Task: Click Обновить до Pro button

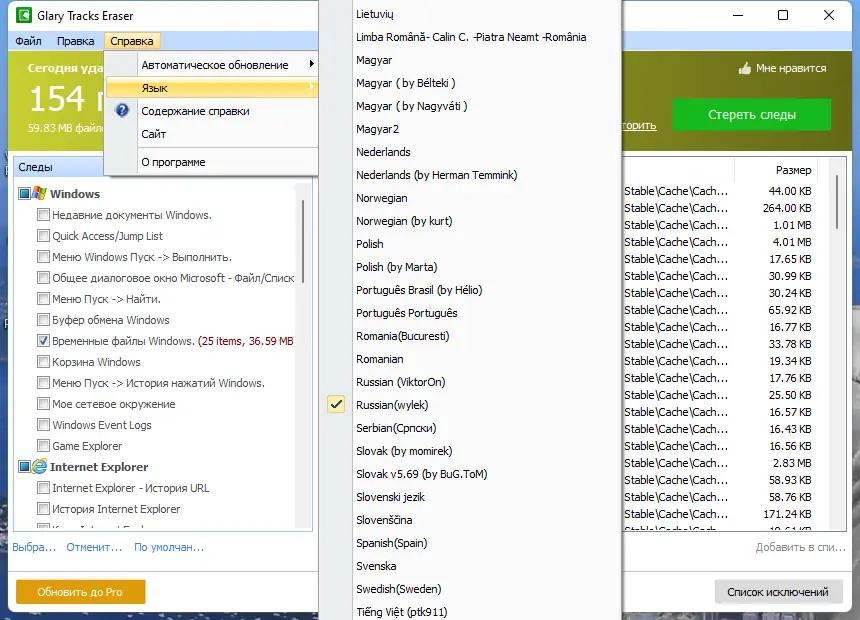Action: (80, 591)
